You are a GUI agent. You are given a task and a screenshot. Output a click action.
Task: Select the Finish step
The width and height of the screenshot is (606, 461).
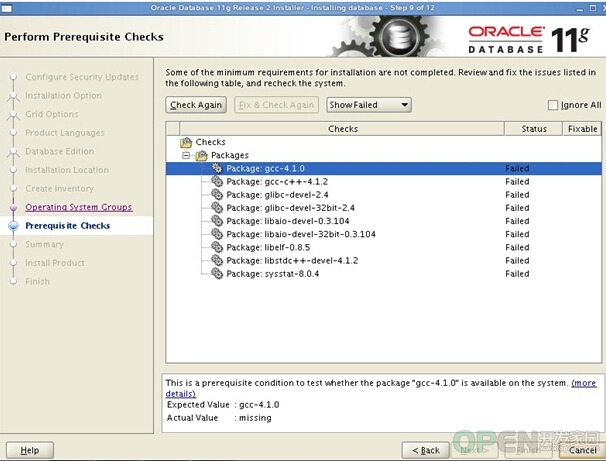tap(37, 281)
